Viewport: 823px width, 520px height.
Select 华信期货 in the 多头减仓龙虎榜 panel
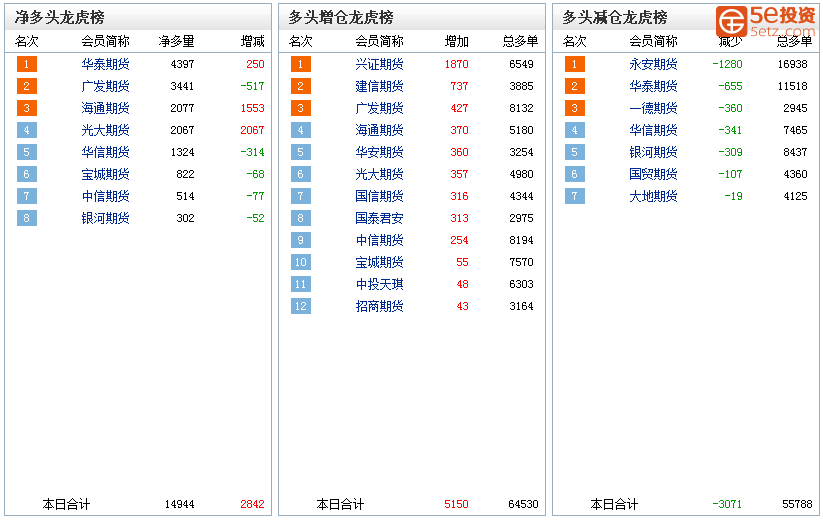[x=653, y=130]
